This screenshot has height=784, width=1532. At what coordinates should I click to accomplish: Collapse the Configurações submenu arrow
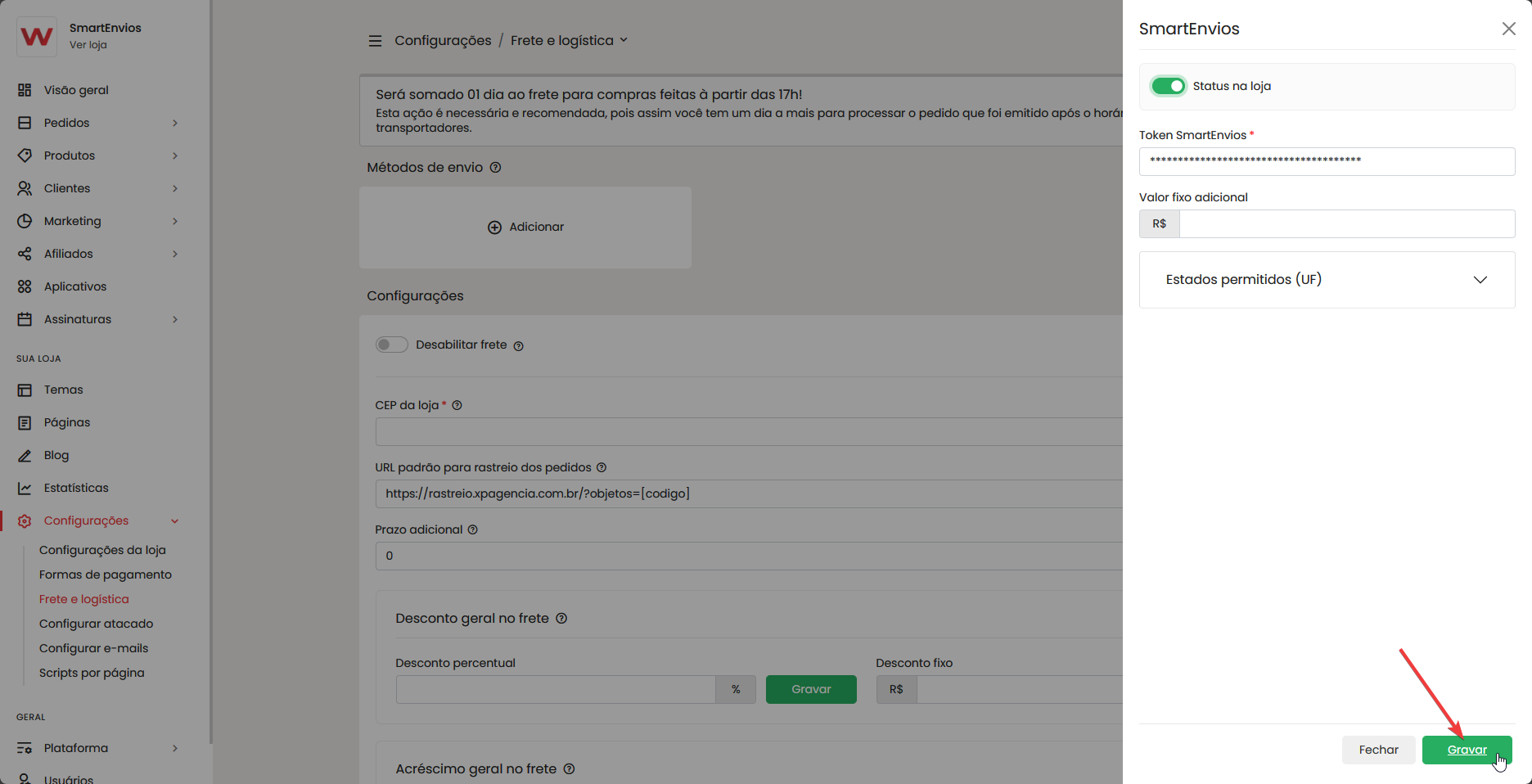coord(175,521)
